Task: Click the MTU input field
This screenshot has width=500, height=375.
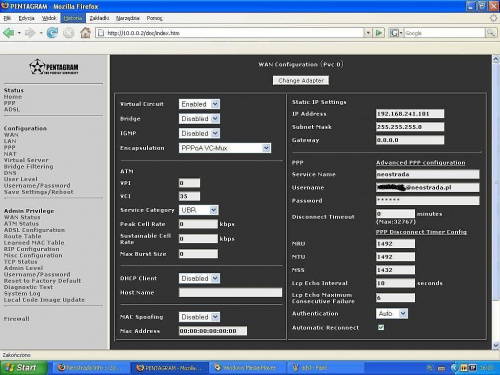Action: tap(395, 257)
